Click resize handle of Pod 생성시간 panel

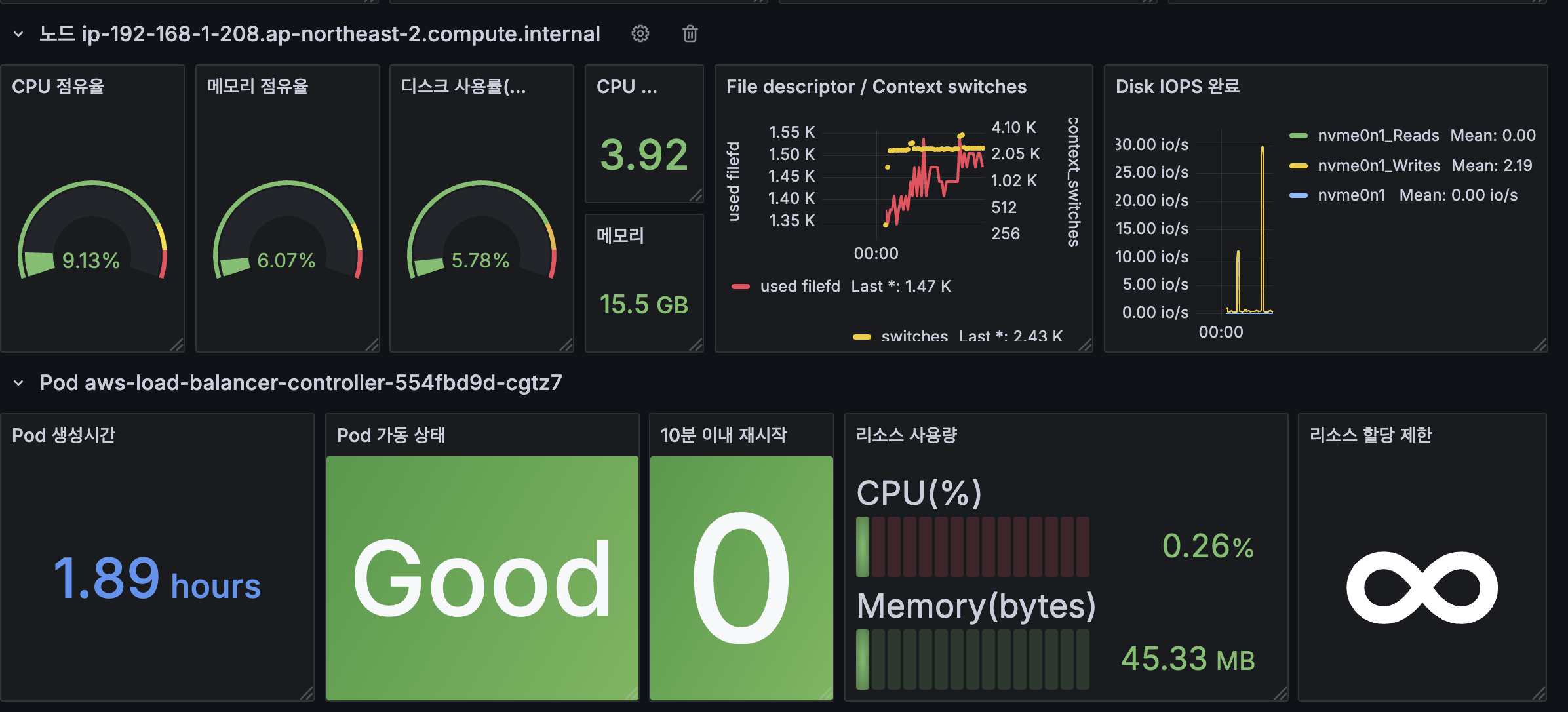click(x=306, y=693)
